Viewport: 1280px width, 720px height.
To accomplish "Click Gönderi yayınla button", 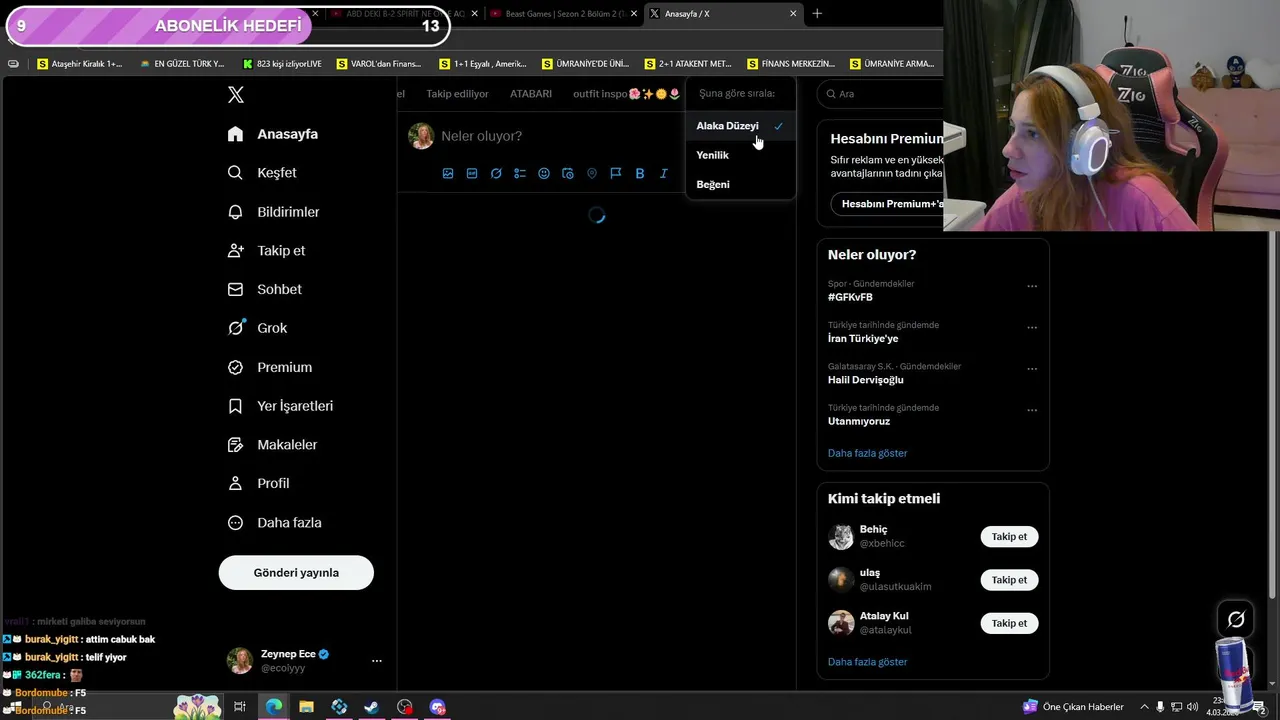I will tap(296, 573).
